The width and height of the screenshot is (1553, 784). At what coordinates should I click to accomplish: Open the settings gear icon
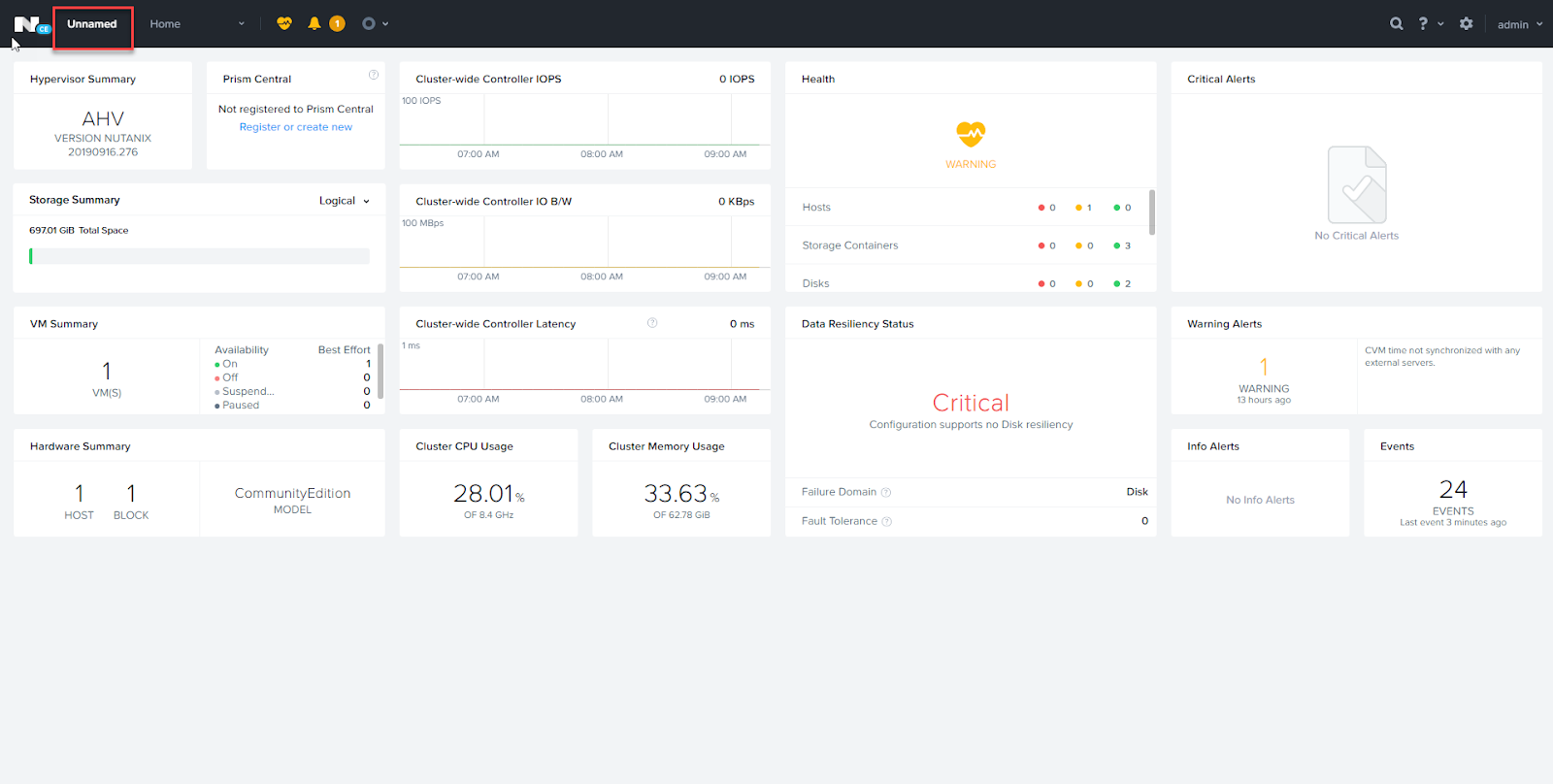coord(1467,23)
